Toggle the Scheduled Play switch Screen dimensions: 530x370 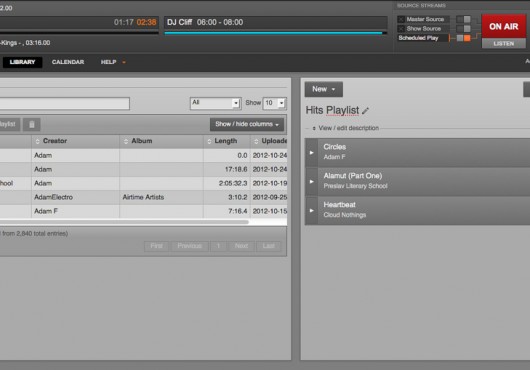[463, 38]
